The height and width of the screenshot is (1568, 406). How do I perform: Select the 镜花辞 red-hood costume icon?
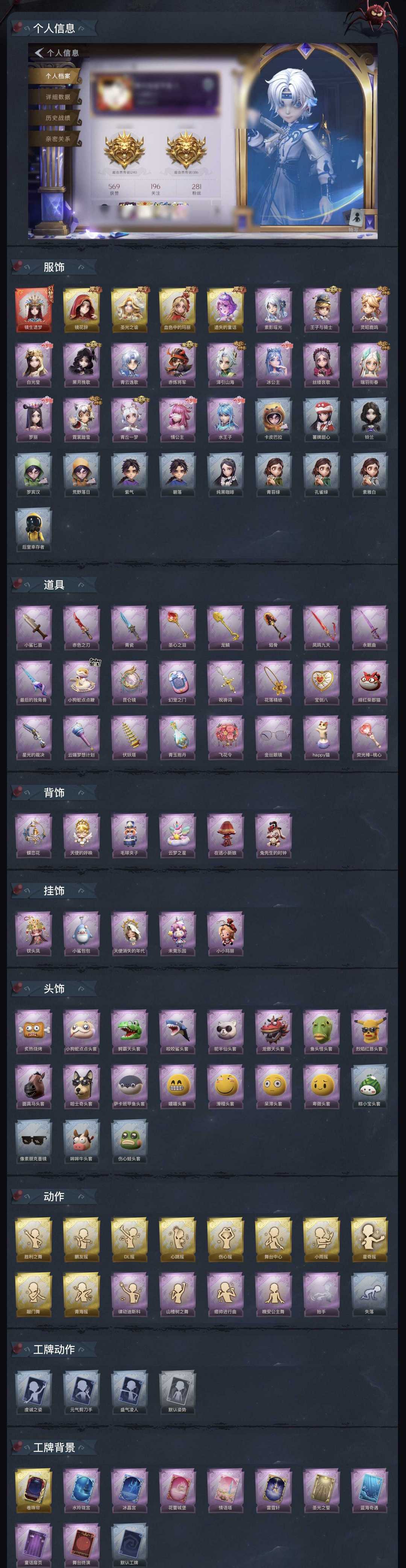point(81,309)
